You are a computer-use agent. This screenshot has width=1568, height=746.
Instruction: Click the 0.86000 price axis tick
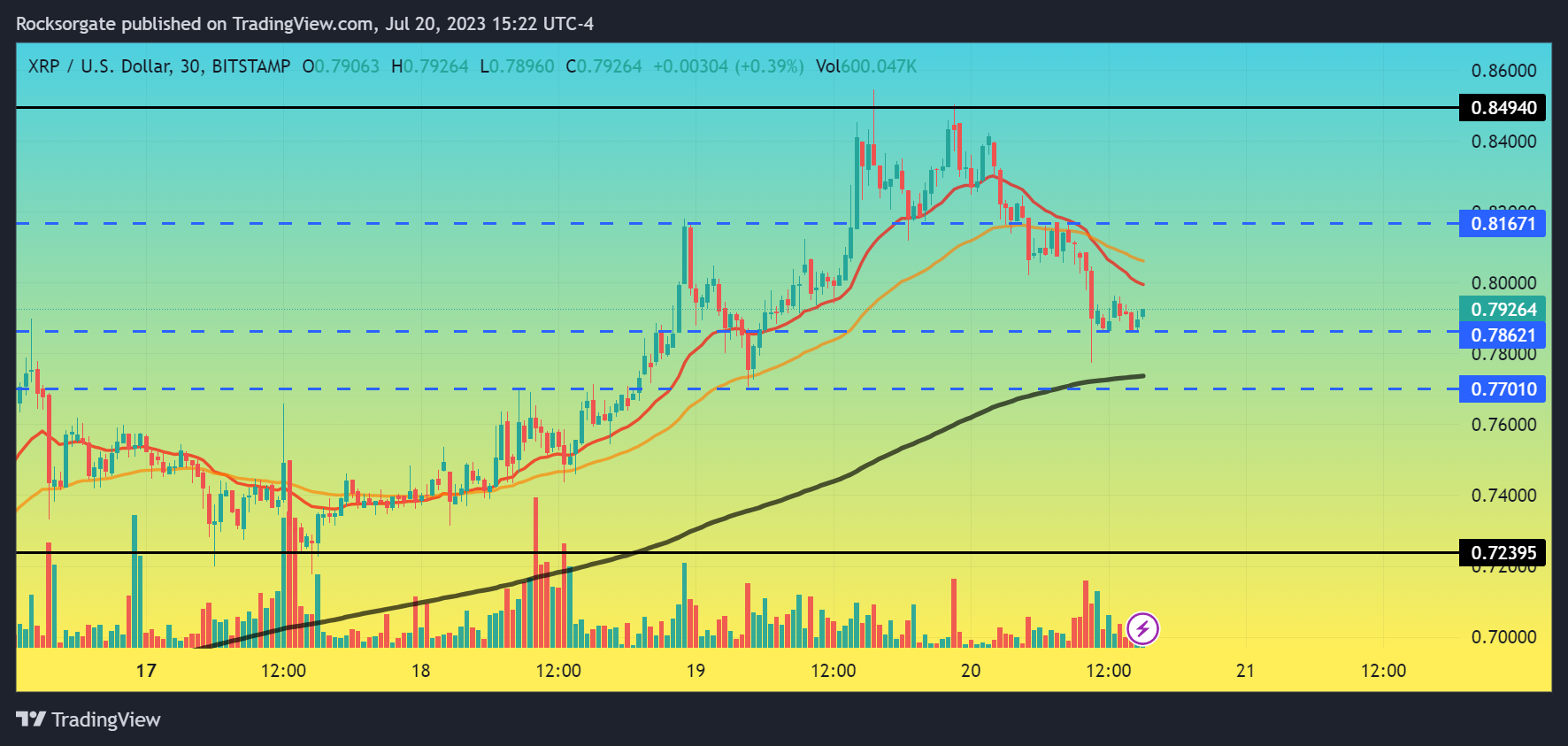tap(1503, 71)
